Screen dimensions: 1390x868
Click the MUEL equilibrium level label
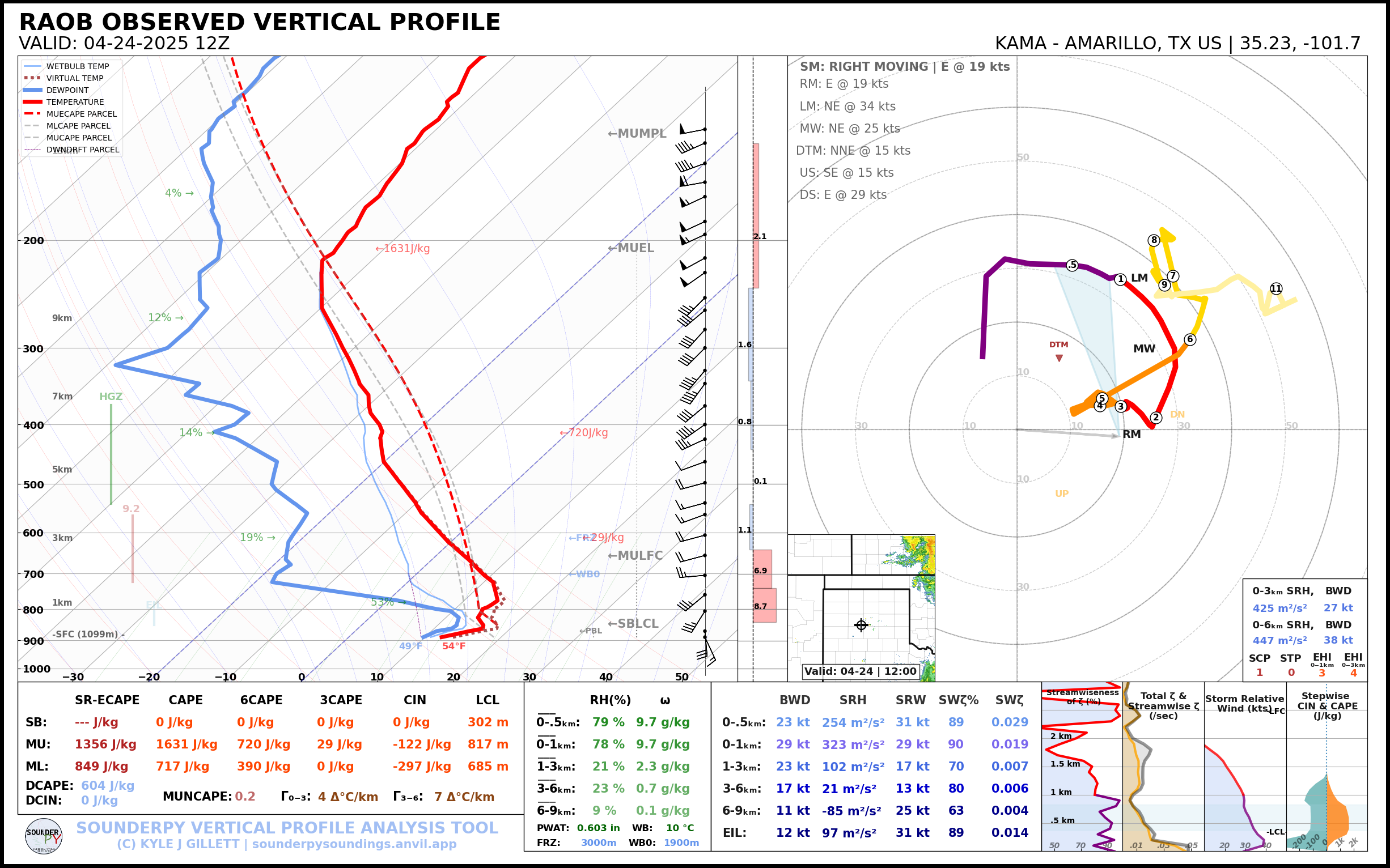[631, 248]
